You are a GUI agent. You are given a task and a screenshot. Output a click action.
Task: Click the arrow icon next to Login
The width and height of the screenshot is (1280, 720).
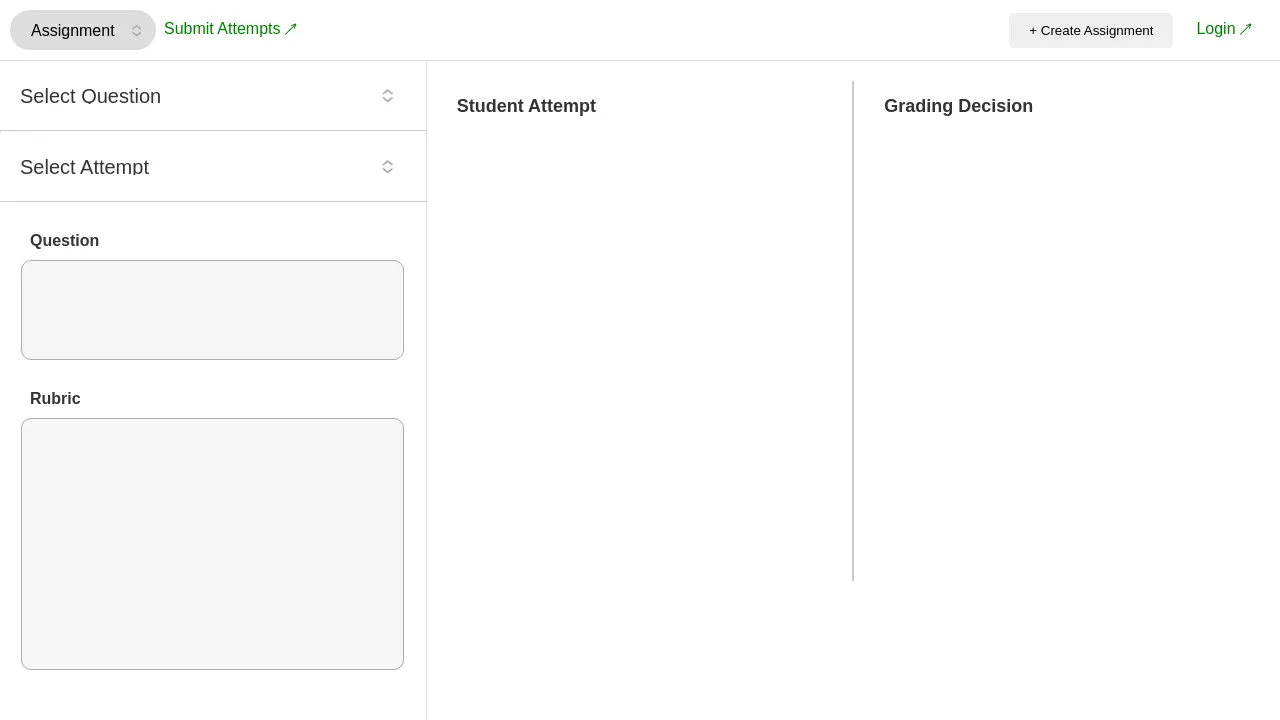(1246, 28)
